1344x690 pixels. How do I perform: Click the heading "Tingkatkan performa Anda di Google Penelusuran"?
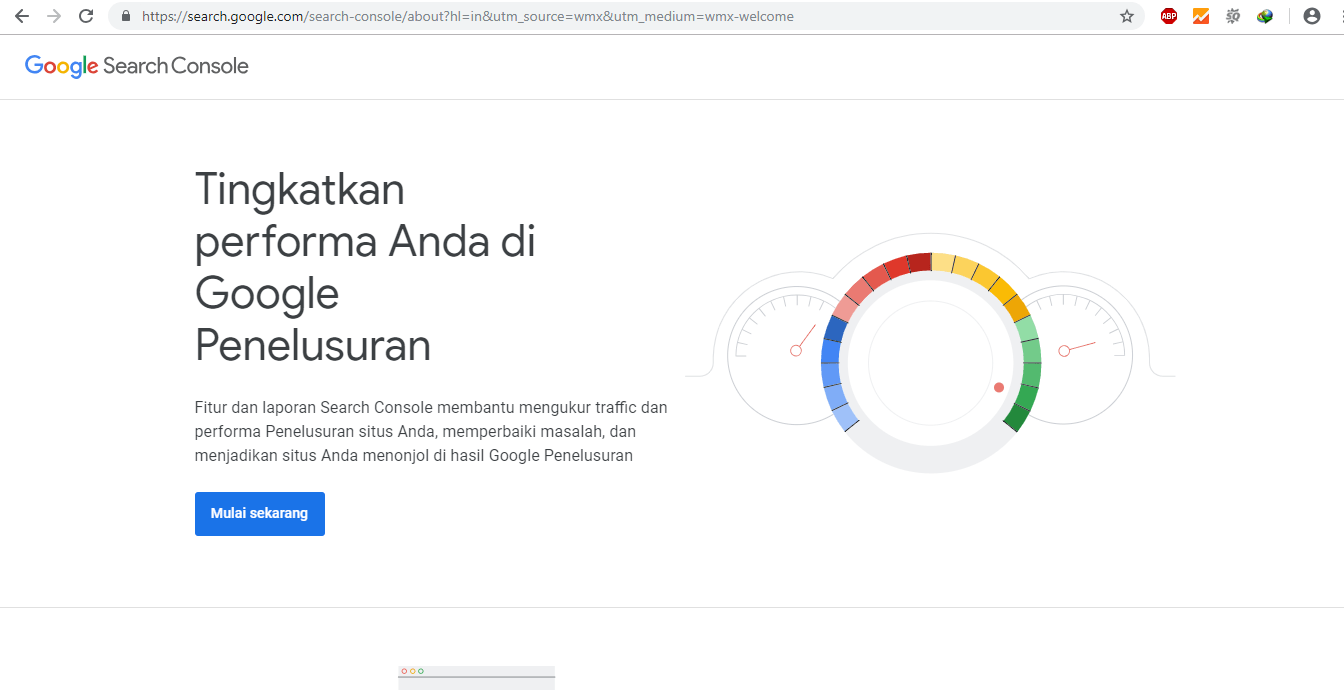pyautogui.click(x=365, y=267)
